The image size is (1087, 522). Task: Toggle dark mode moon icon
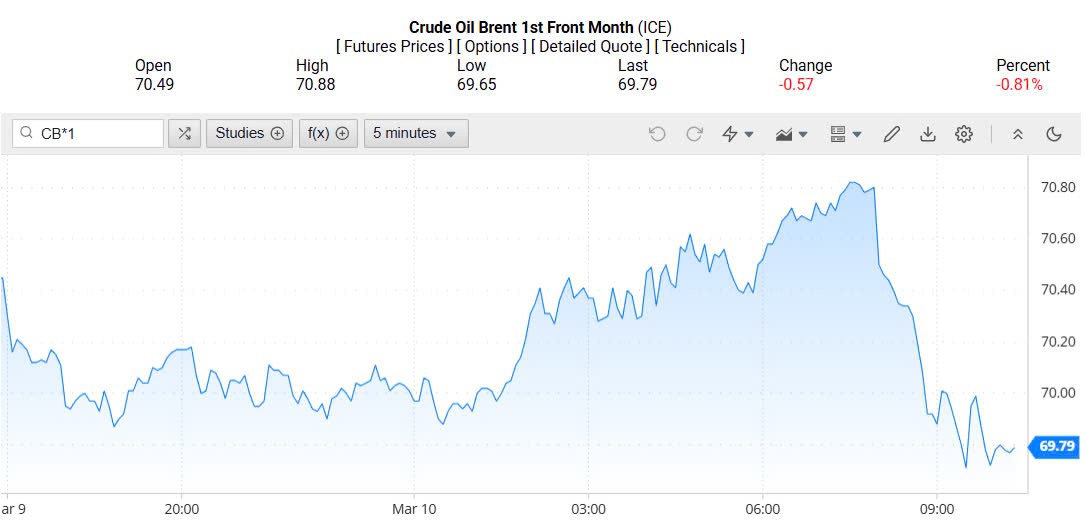click(x=1053, y=134)
